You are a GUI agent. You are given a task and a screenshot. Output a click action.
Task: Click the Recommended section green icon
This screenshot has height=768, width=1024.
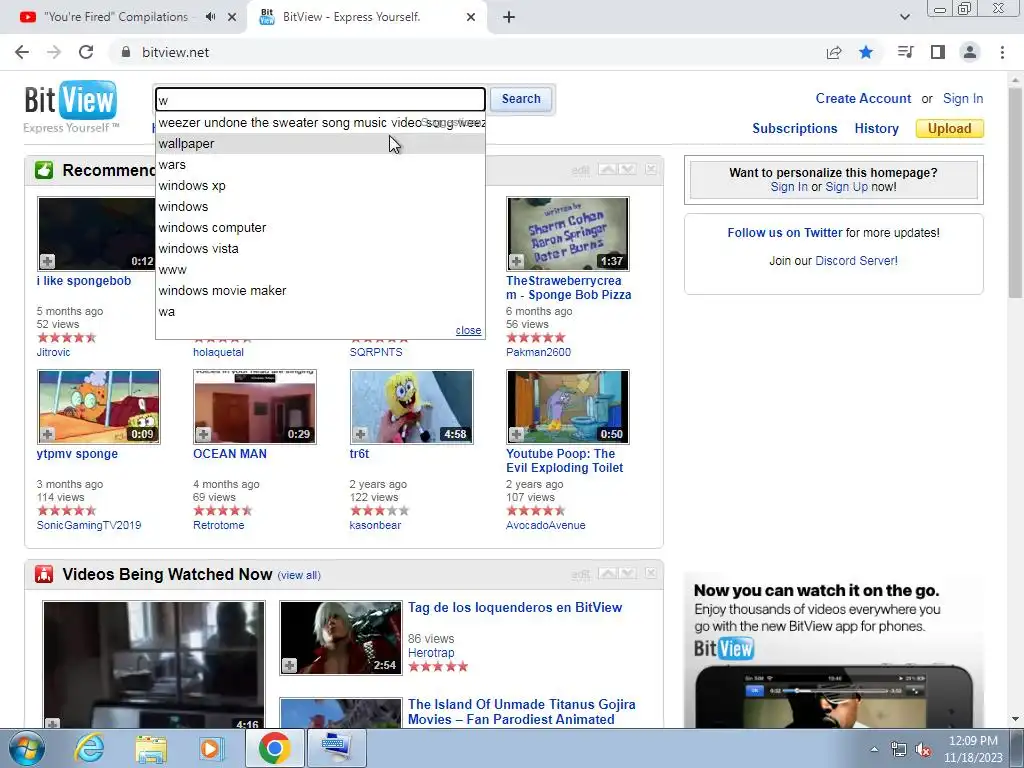click(x=44, y=170)
